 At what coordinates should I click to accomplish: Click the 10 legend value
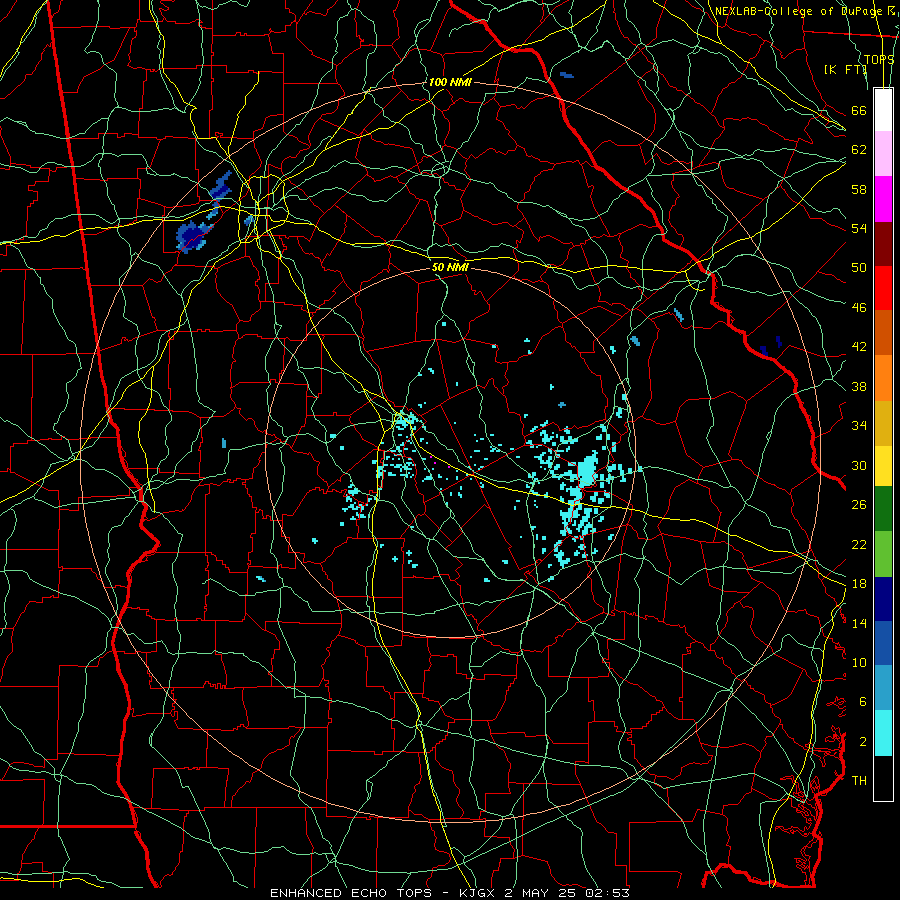(x=859, y=662)
